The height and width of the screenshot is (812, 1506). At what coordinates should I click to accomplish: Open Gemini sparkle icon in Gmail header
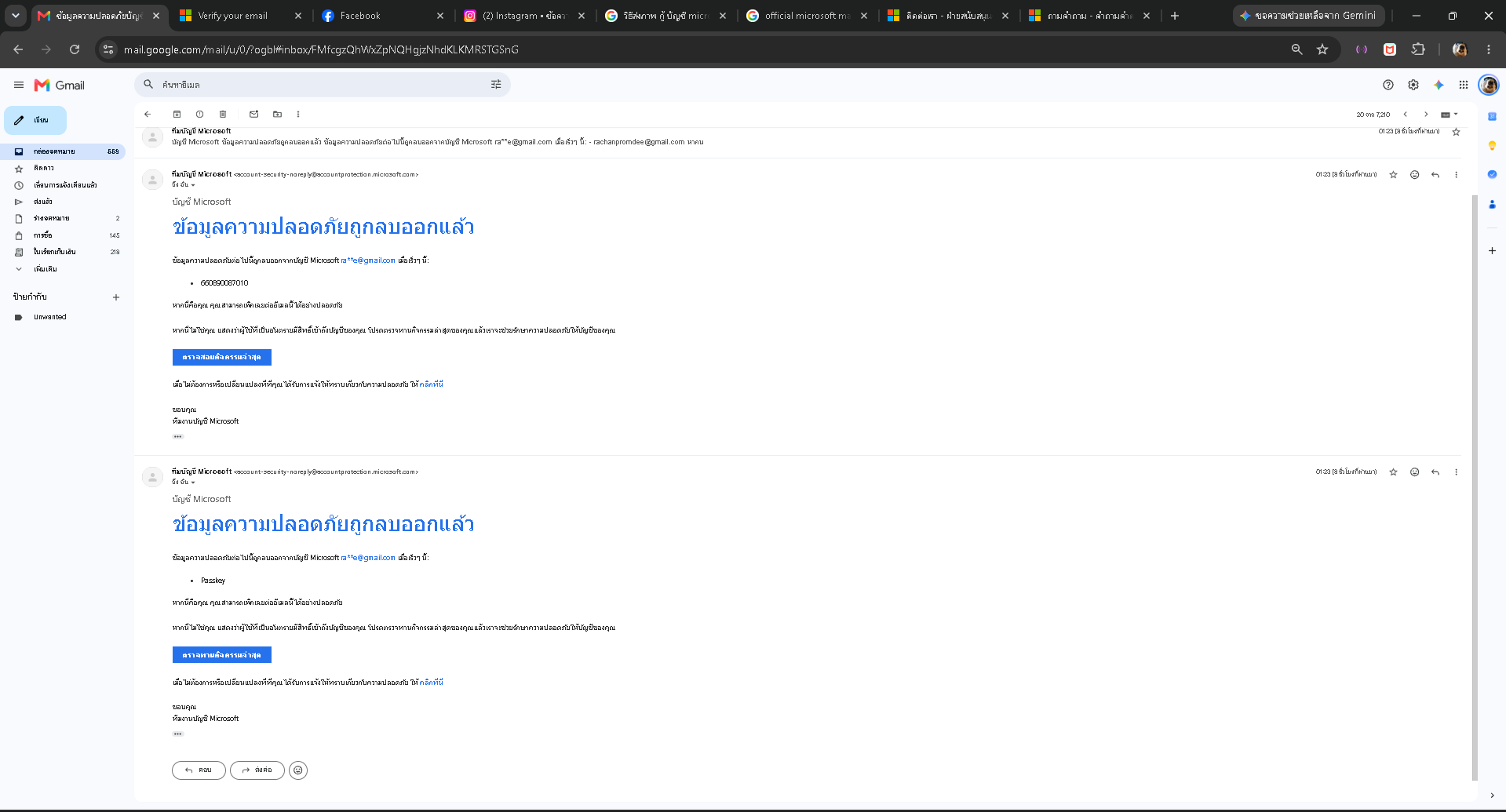[x=1439, y=85]
